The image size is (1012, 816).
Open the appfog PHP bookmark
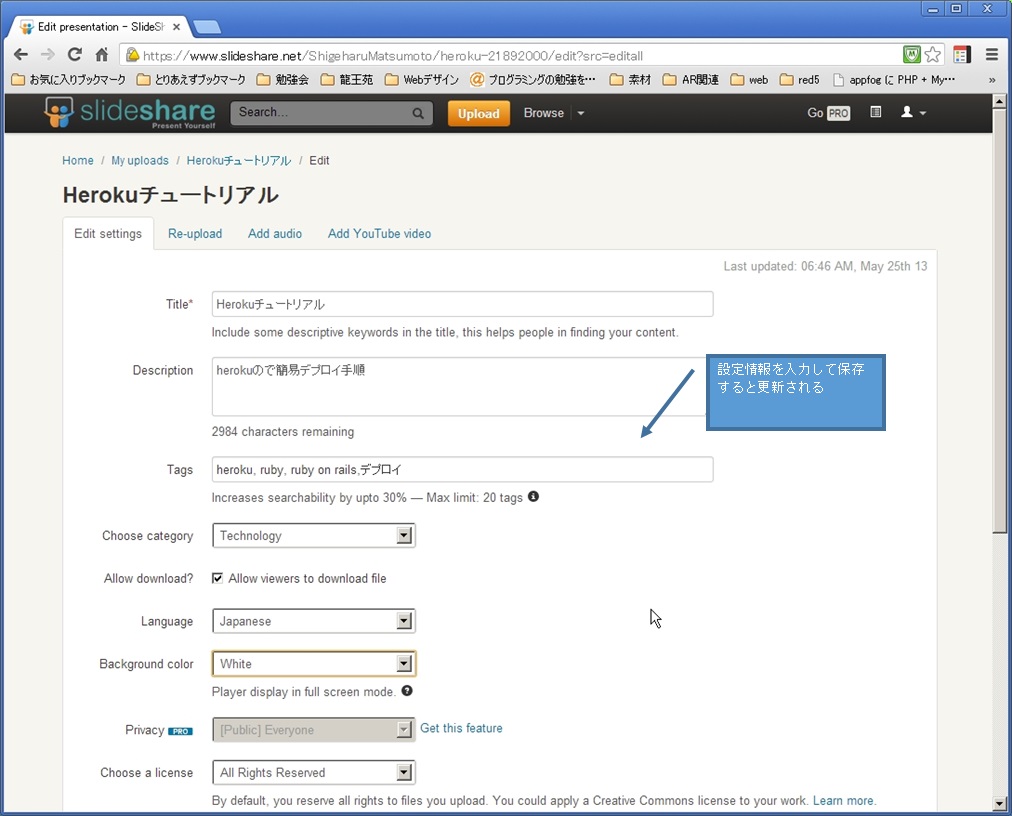point(894,79)
